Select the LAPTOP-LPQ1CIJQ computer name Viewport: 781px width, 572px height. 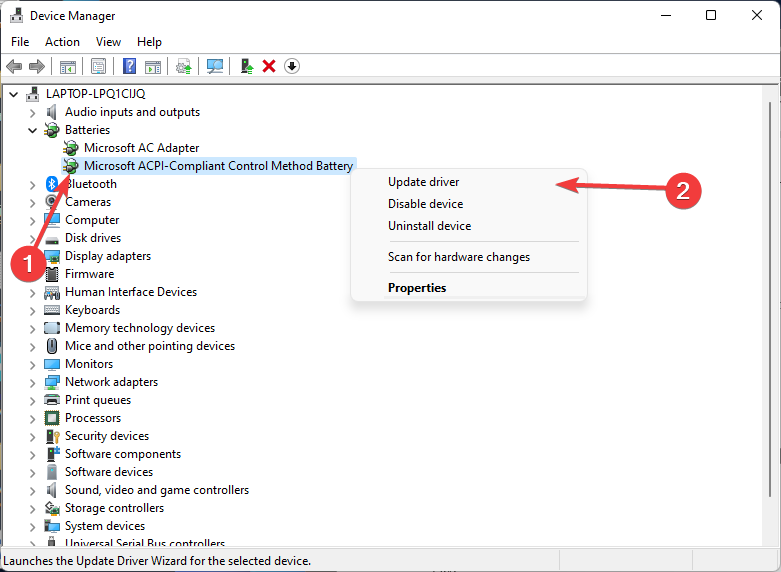[x=95, y=94]
